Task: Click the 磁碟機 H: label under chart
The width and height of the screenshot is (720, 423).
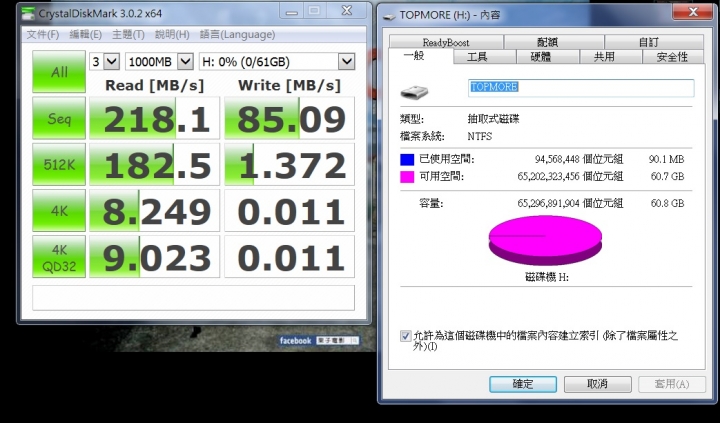Action: [x=546, y=277]
